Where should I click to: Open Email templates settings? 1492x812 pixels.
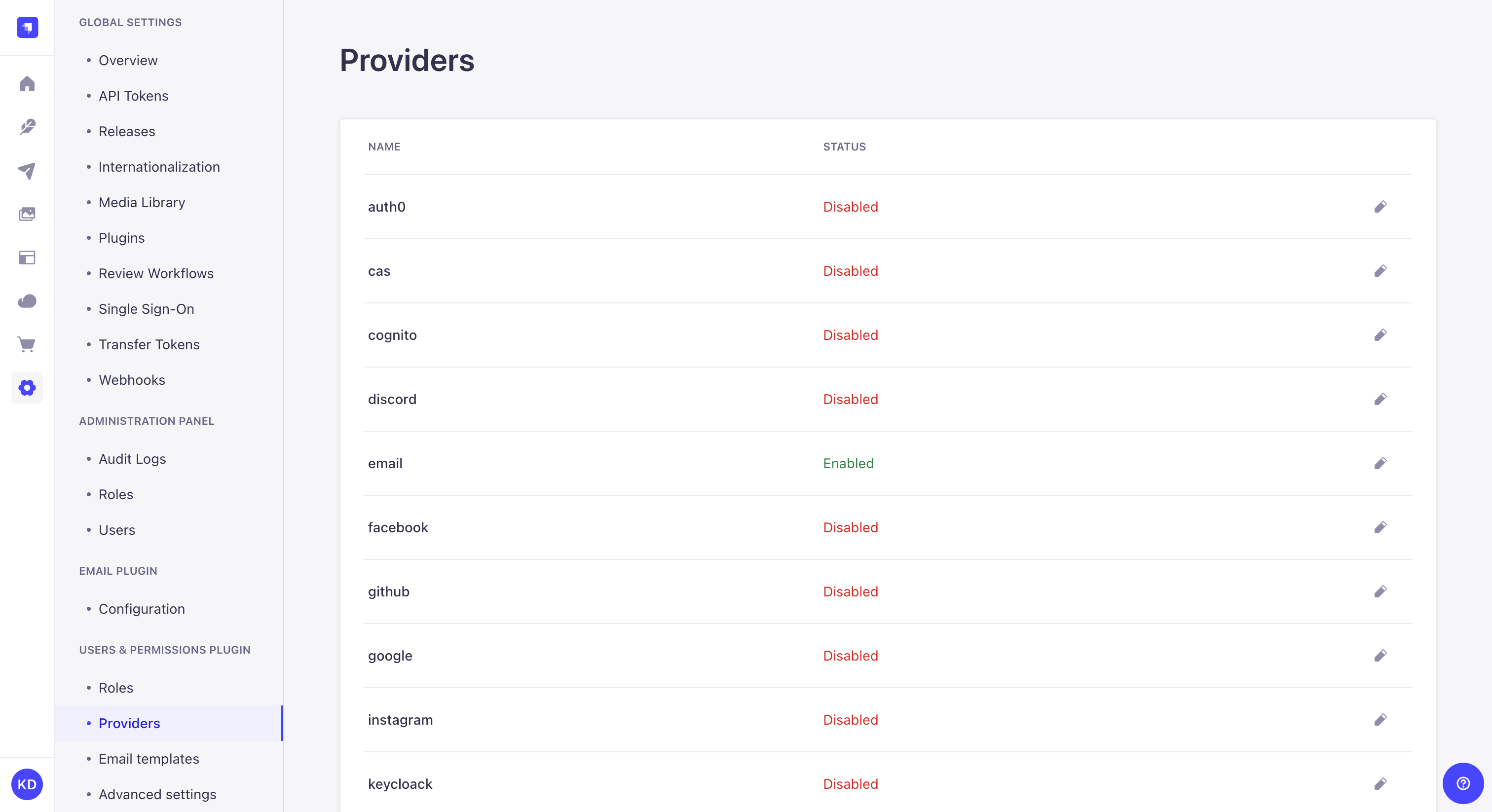click(148, 758)
